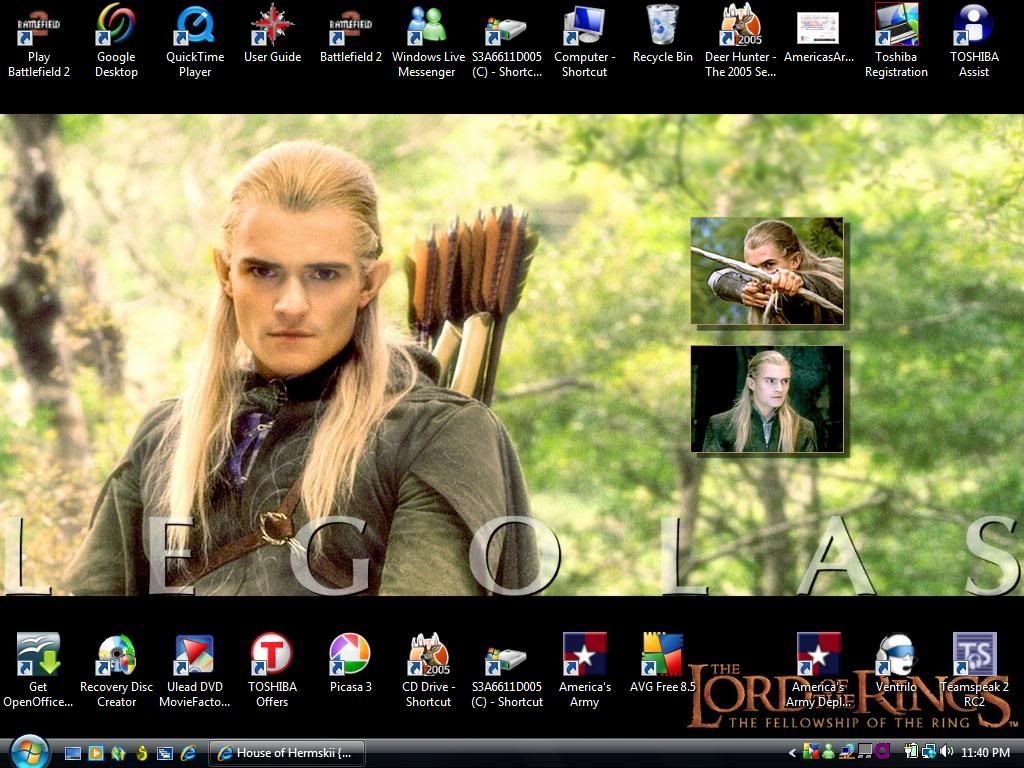Expand hidden system tray icons arrow

pos(793,753)
